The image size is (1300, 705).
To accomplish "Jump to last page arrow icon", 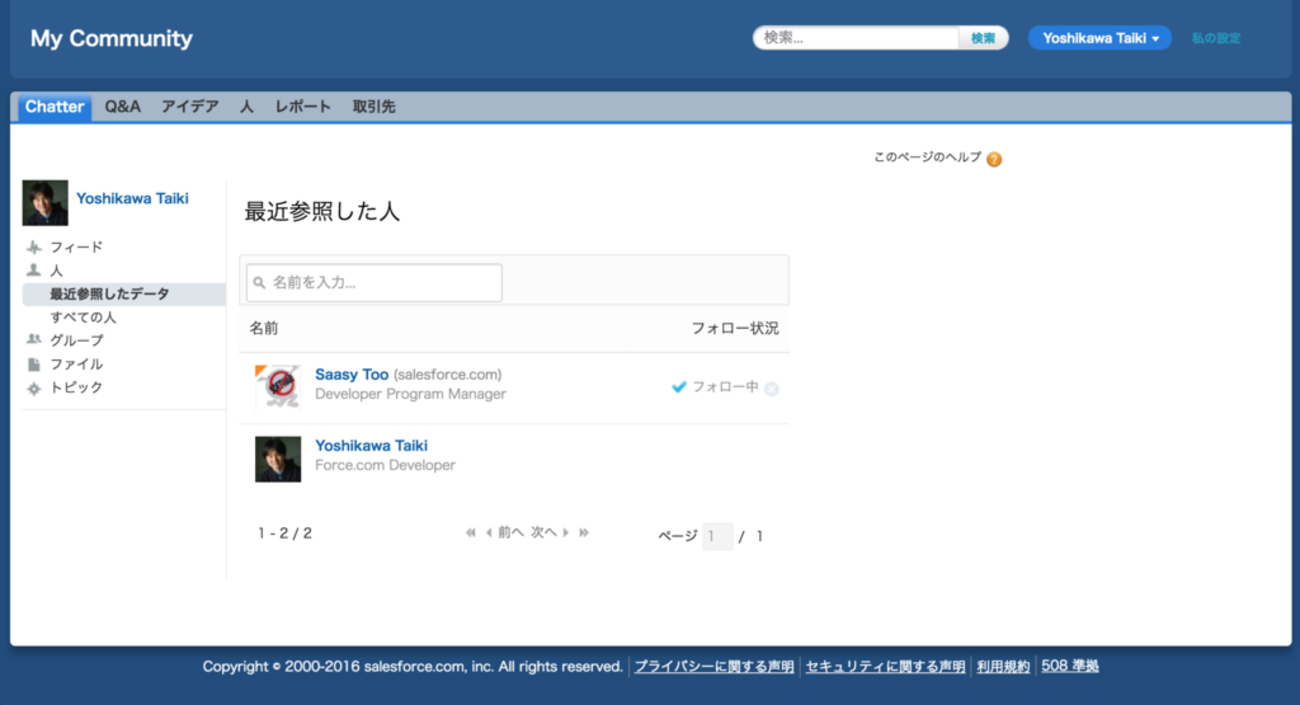I will [x=584, y=533].
